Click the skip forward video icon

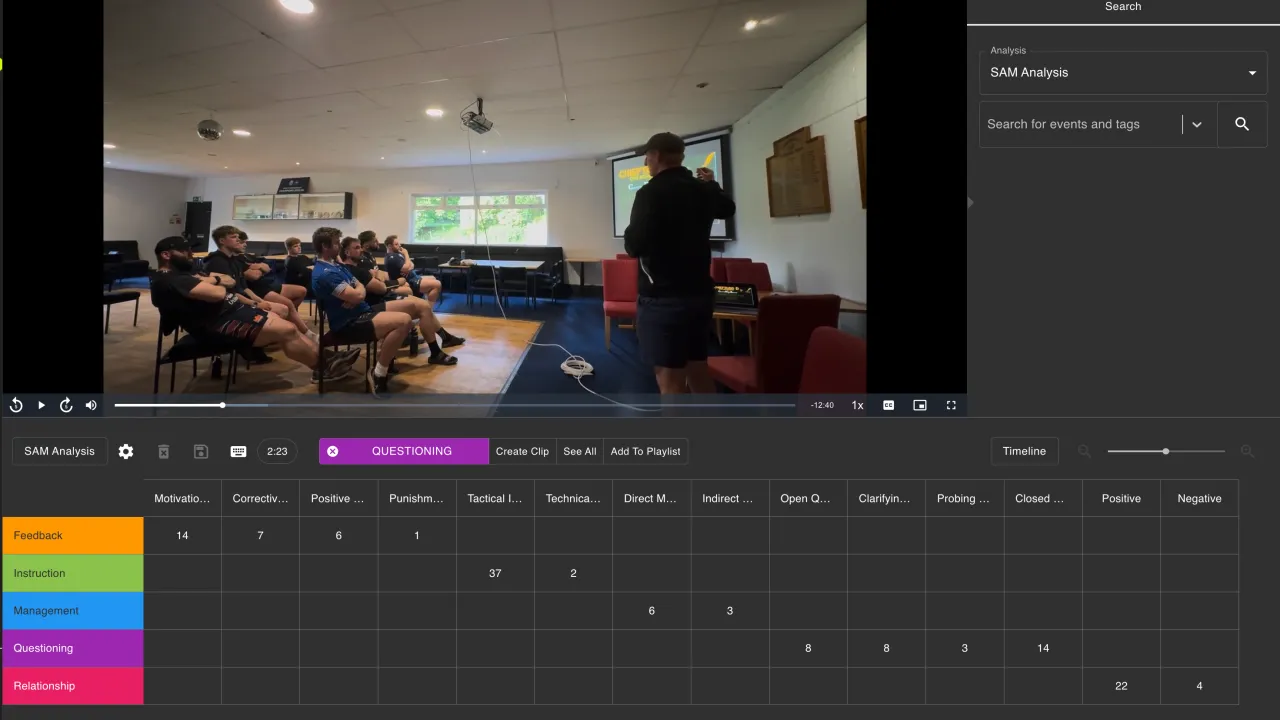click(66, 405)
